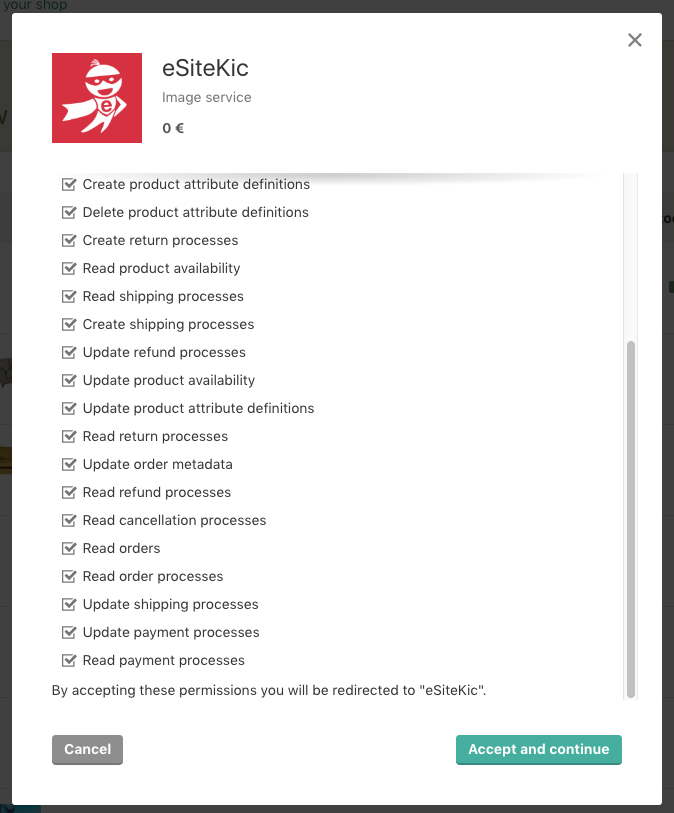Close the permissions dialog with X
The height and width of the screenshot is (813, 674).
pos(634,40)
